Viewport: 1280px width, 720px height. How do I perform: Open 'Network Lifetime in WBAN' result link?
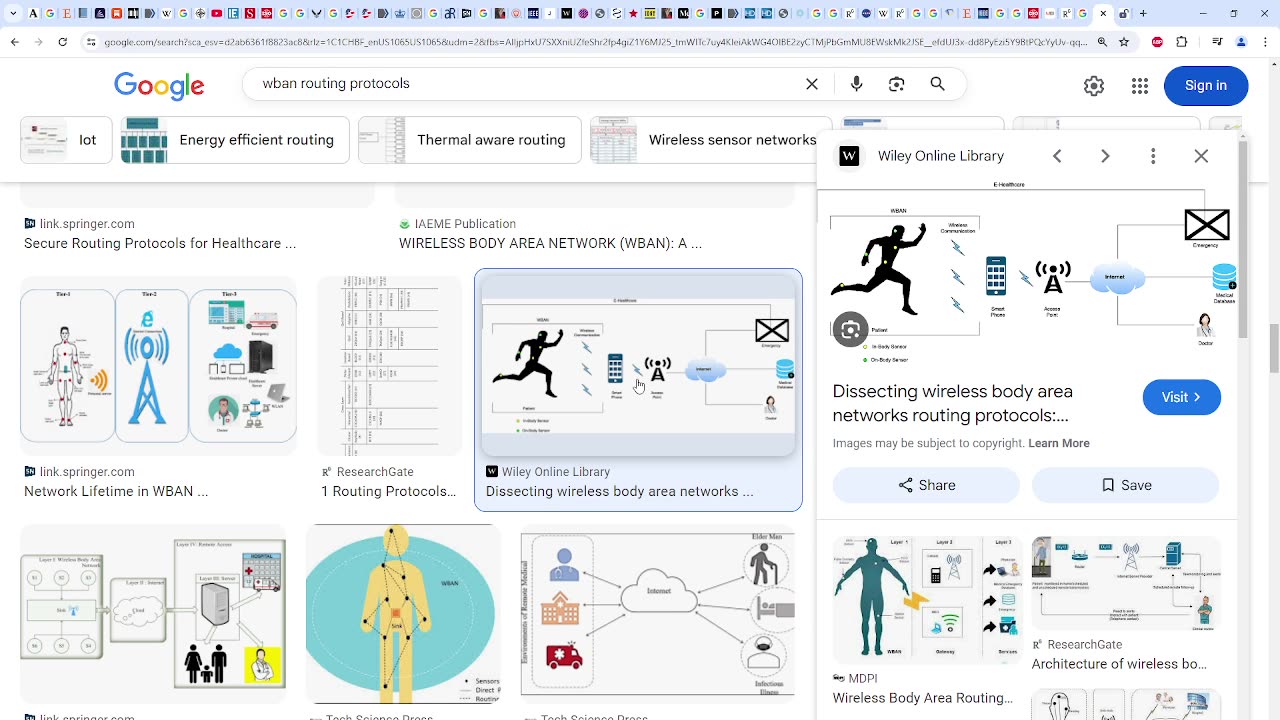(116, 491)
